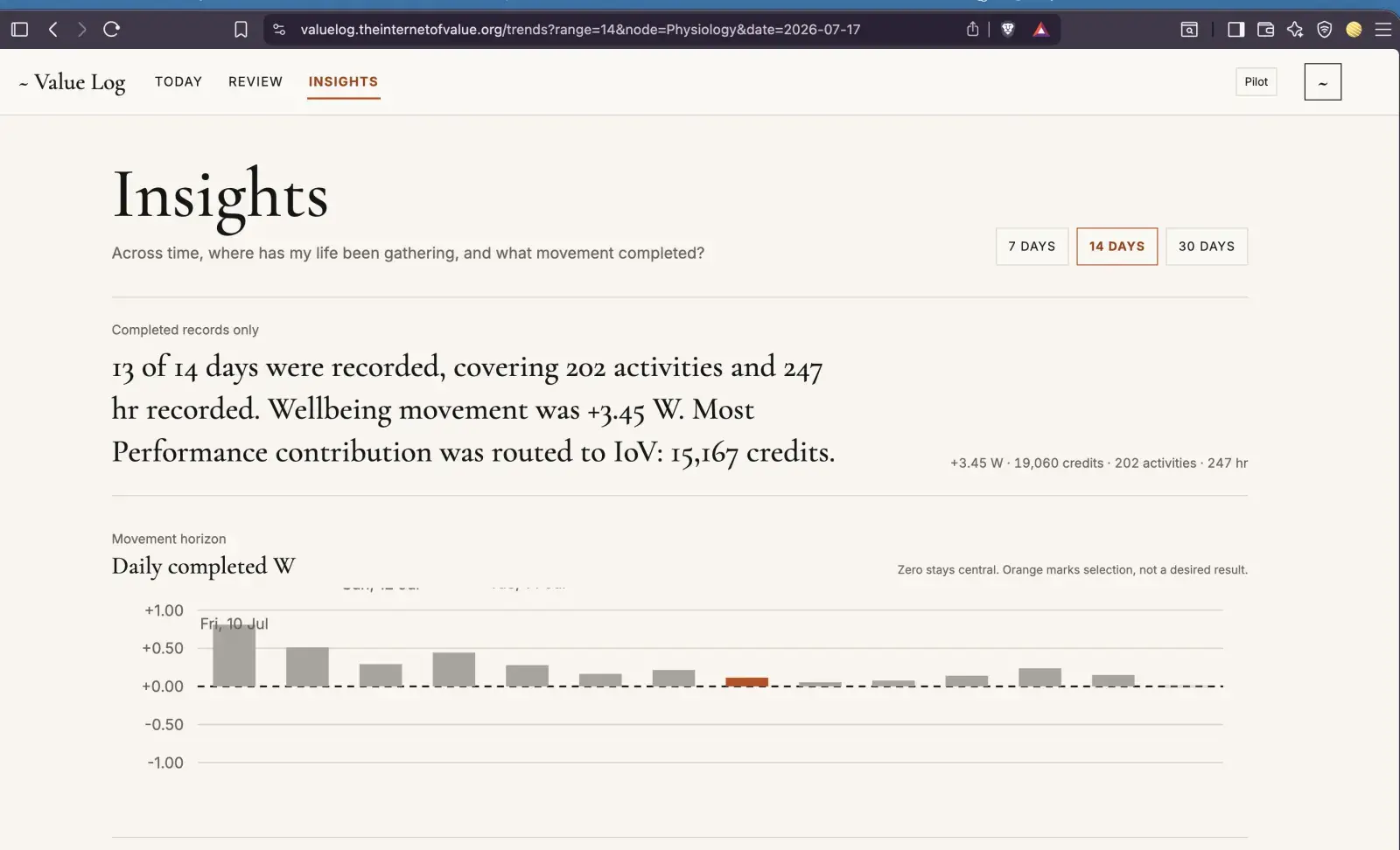Open the Leo AI sparkle icon
Image resolution: width=1400 pixels, height=850 pixels.
(x=1295, y=30)
